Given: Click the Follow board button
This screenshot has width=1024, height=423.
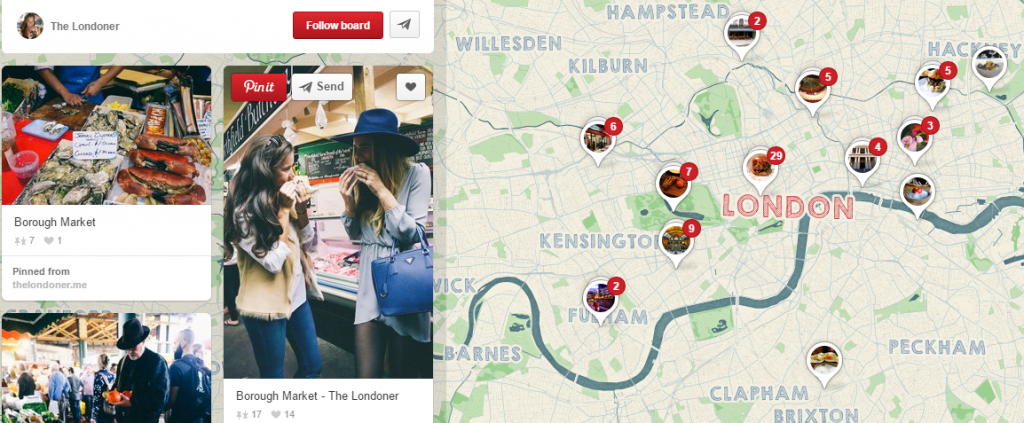Looking at the screenshot, I should [x=338, y=25].
